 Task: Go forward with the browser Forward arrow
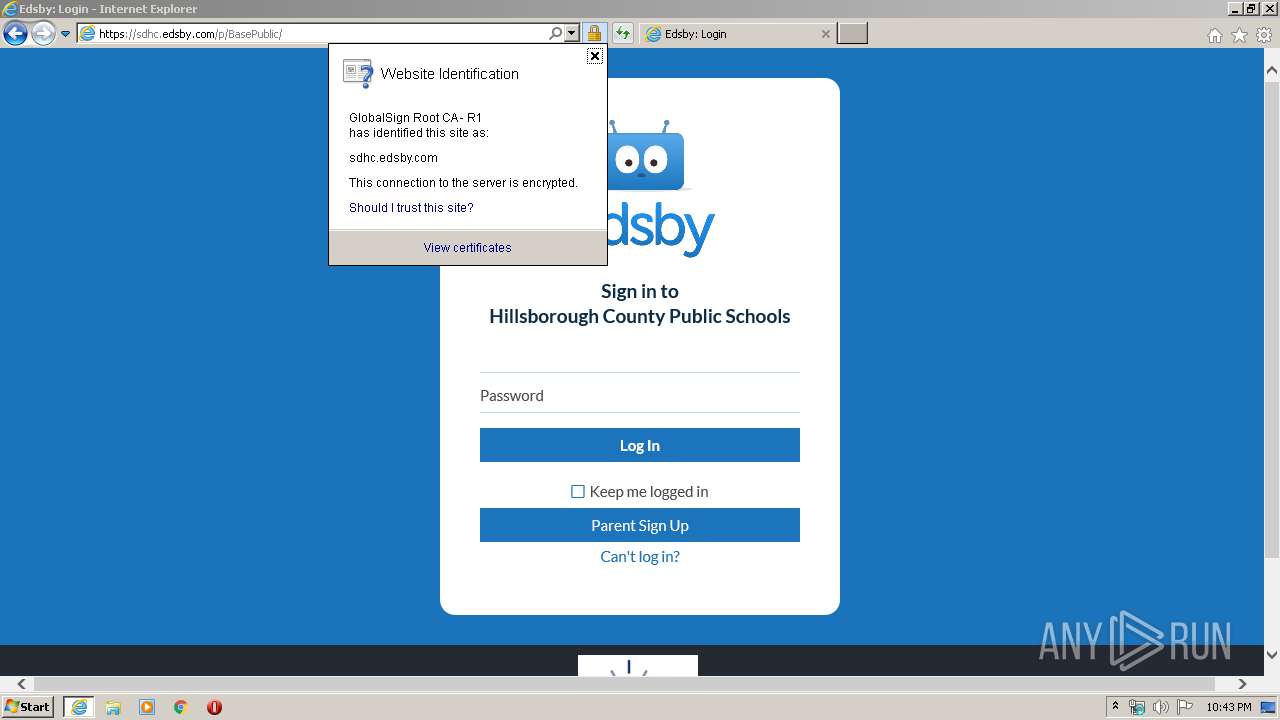(x=43, y=34)
